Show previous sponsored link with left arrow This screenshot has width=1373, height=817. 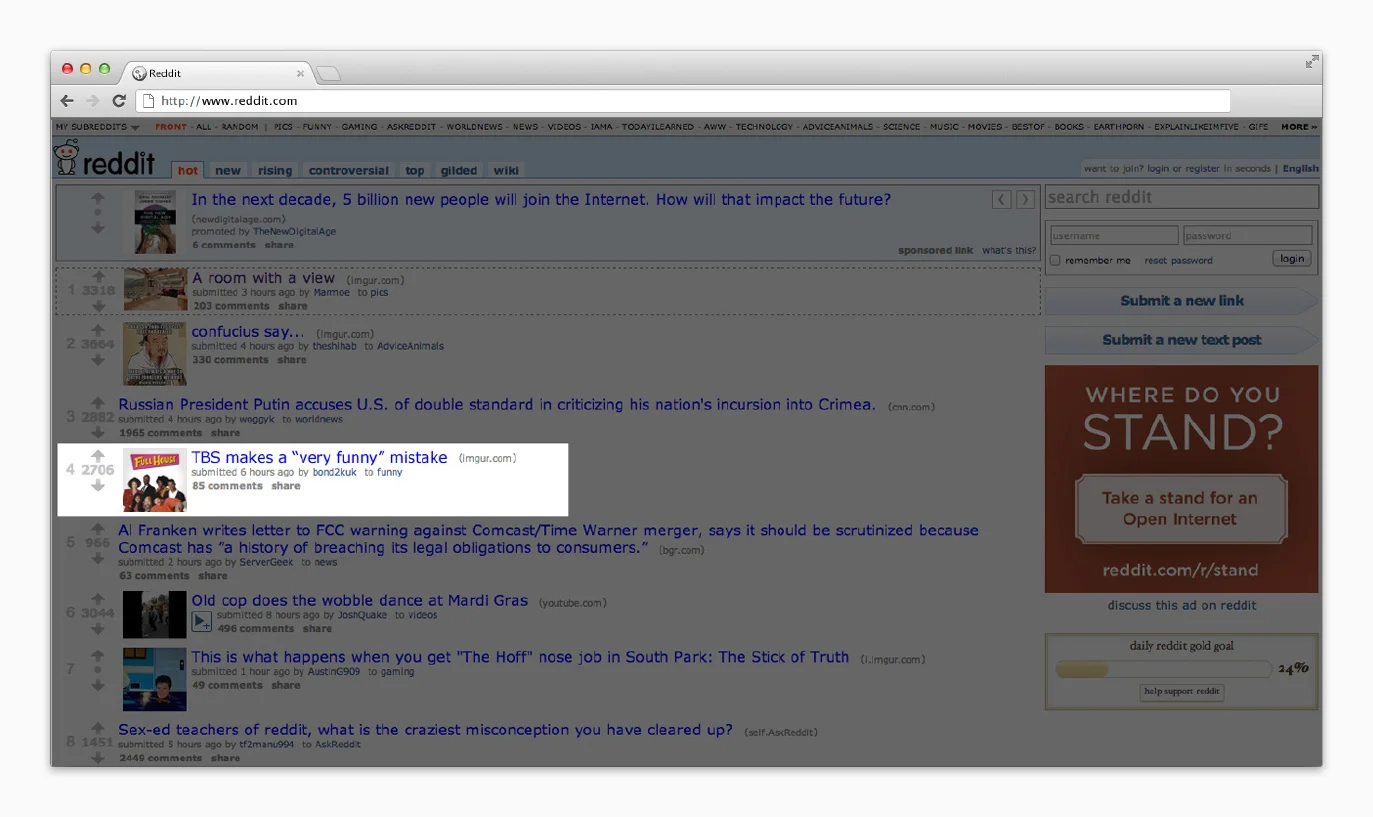(1002, 200)
